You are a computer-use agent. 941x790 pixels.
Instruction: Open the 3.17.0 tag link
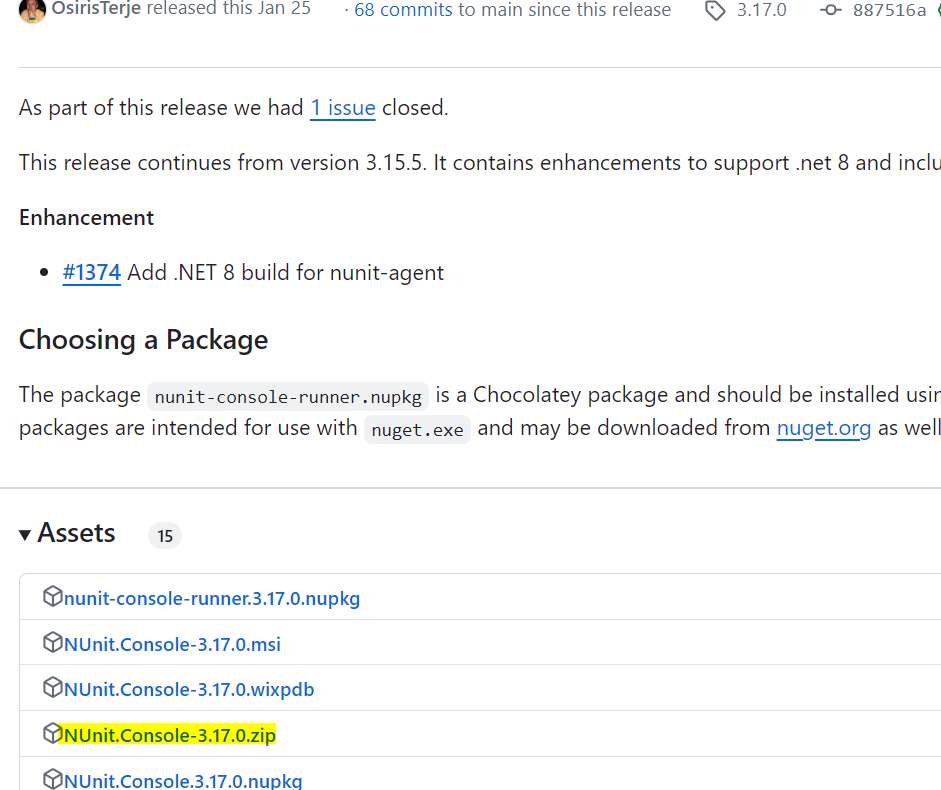click(761, 10)
